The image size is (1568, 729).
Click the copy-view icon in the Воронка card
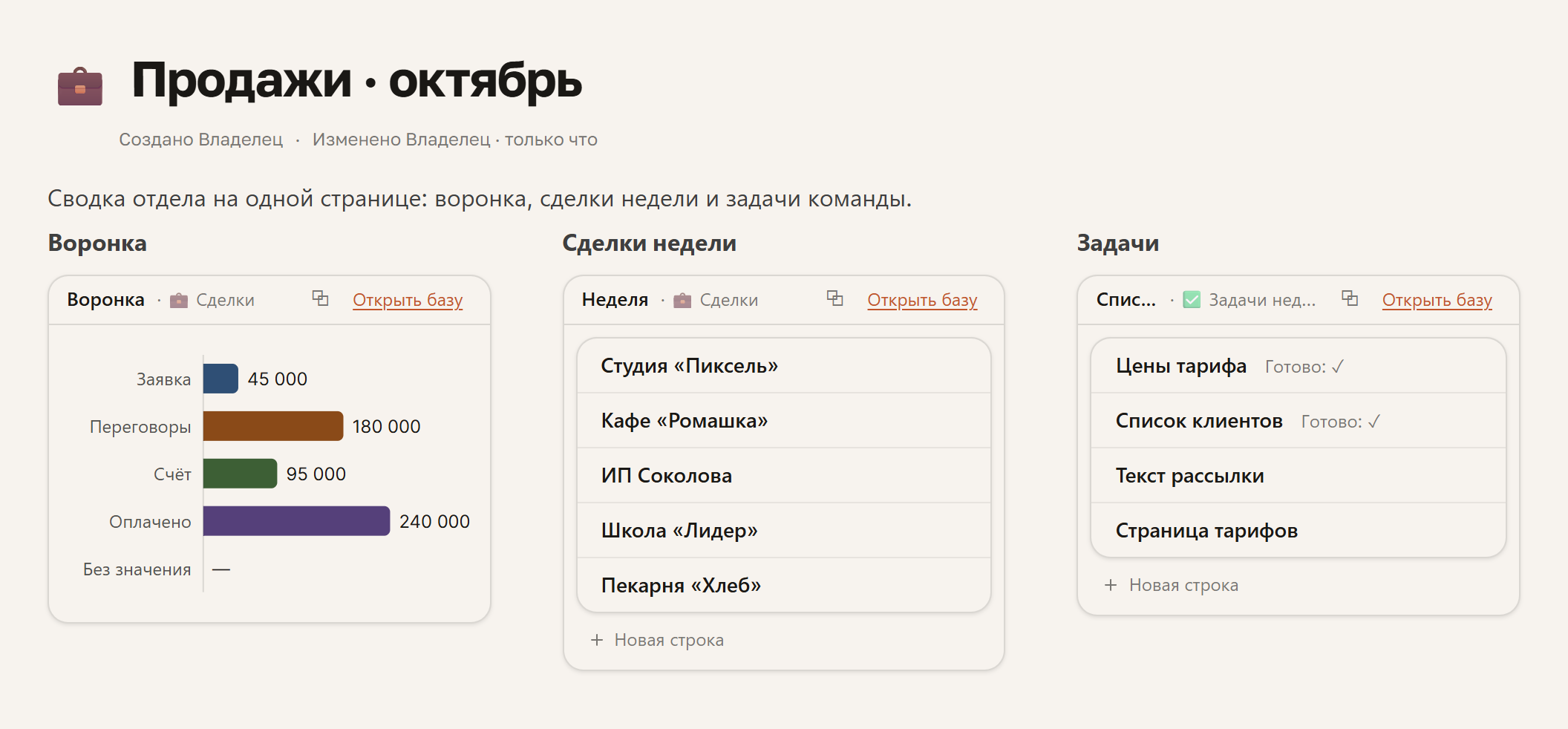tap(320, 298)
